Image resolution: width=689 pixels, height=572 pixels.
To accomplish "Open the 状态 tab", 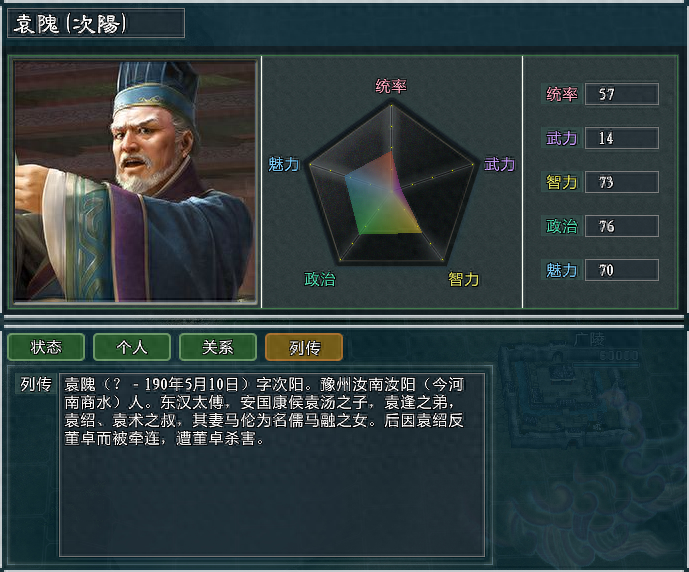I will click(46, 347).
